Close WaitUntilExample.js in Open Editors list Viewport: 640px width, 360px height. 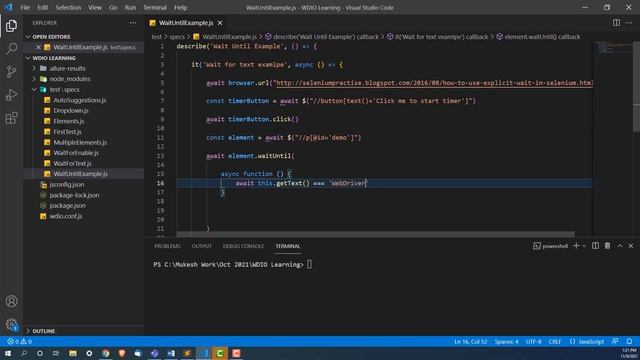38,47
